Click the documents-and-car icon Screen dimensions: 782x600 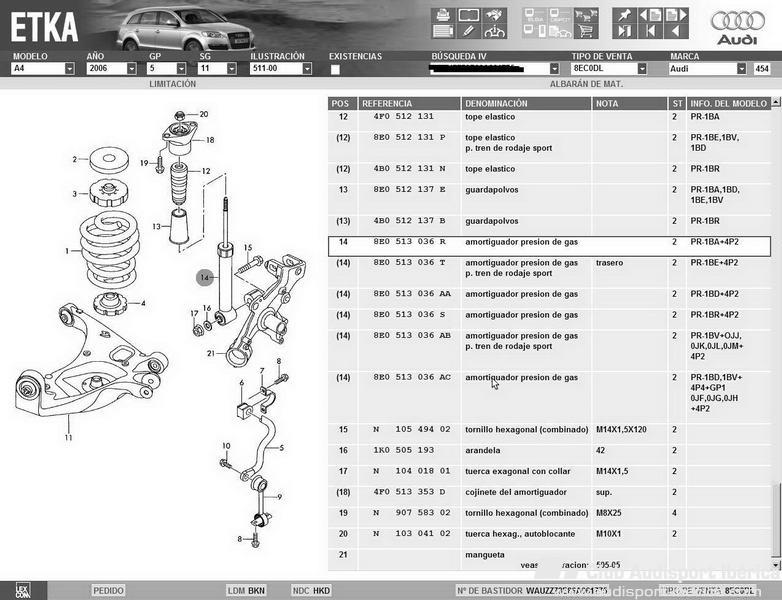[x=560, y=31]
